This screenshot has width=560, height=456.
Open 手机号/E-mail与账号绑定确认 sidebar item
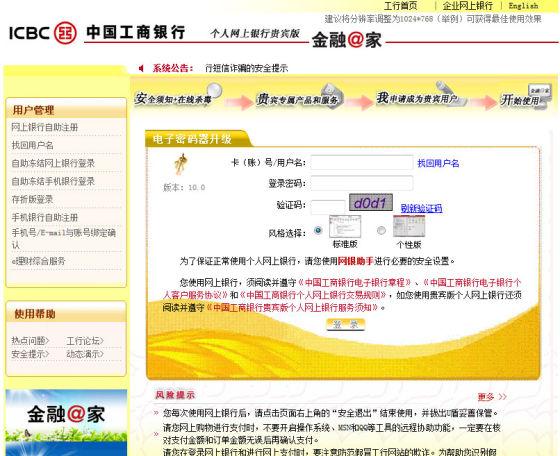[64, 239]
